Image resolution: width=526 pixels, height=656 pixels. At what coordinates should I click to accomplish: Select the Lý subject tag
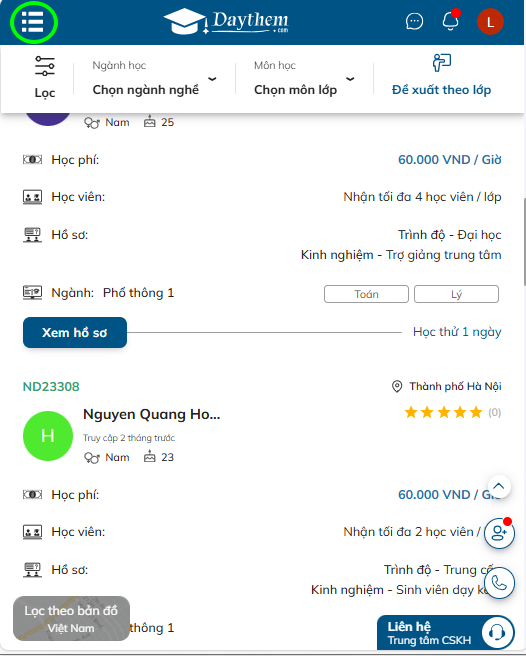pyautogui.click(x=456, y=294)
